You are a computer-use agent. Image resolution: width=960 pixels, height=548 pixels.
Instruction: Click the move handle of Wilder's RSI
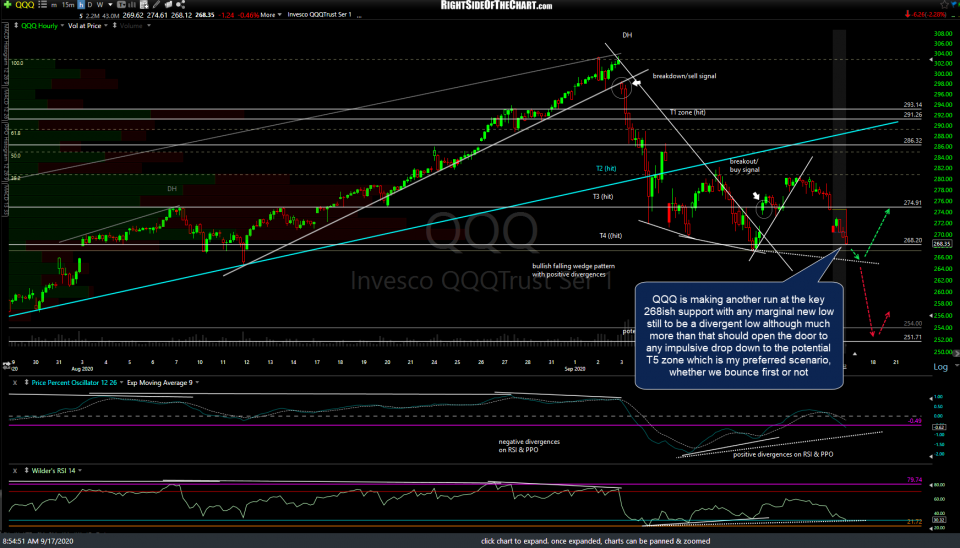(26, 471)
